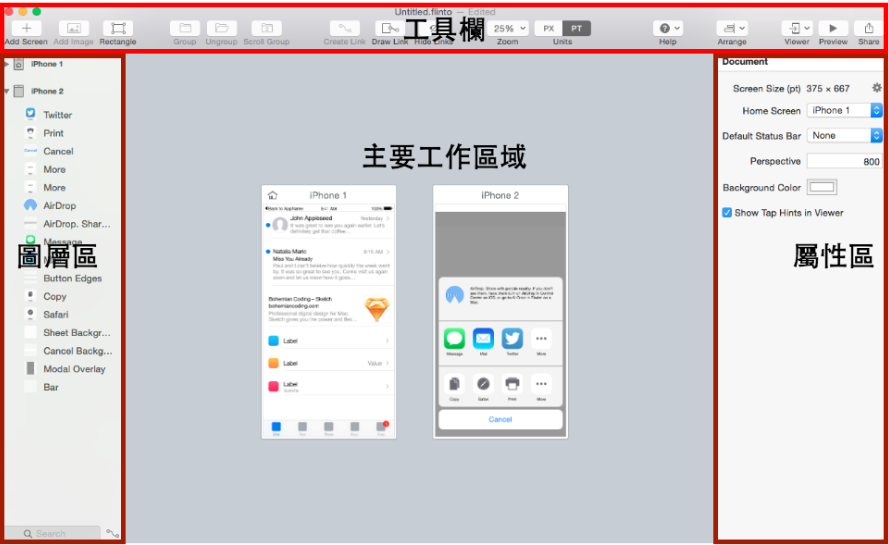Click the AirDrop icon in iPhone 2
This screenshot has width=888, height=545.
(x=454, y=295)
